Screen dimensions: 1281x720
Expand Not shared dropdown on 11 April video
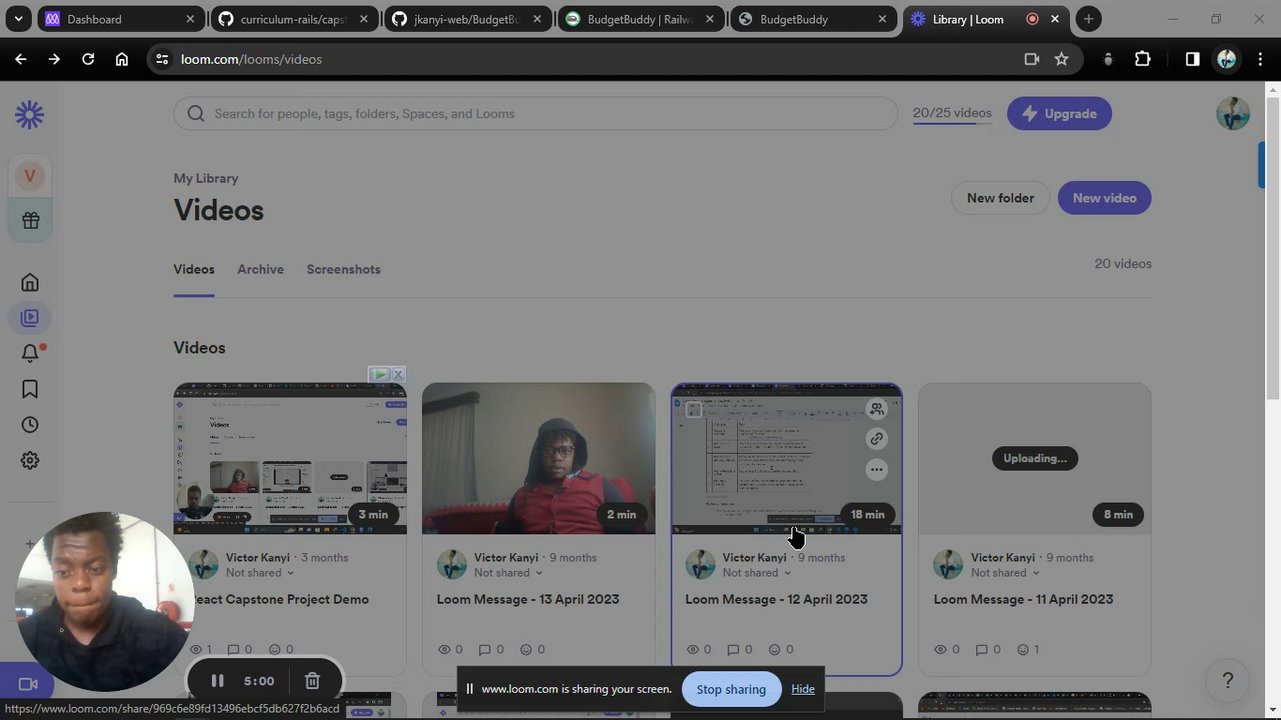[1005, 573]
